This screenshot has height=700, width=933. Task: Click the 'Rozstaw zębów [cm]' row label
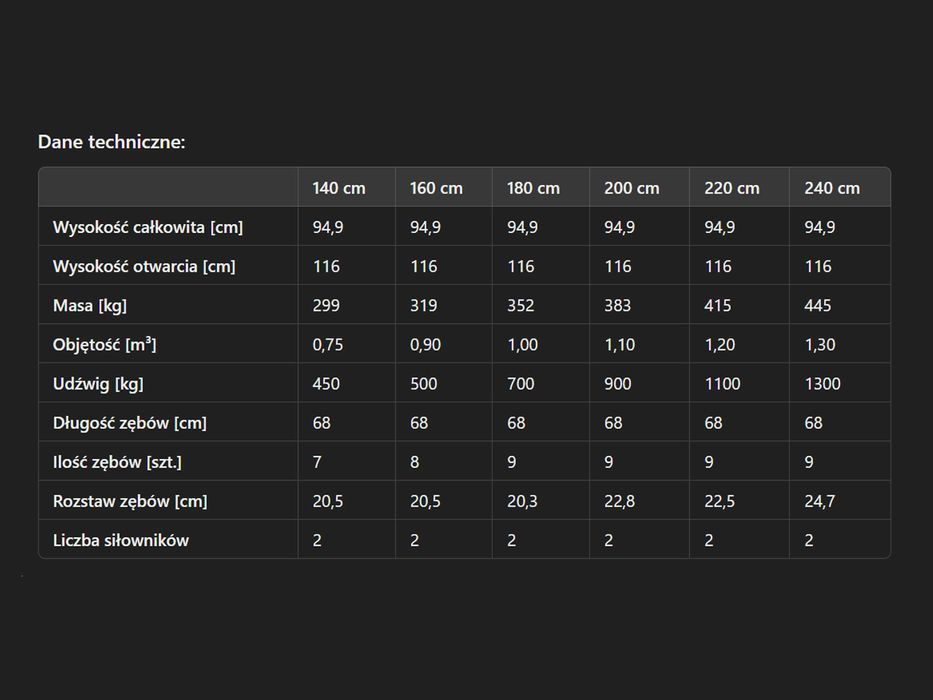[130, 501]
